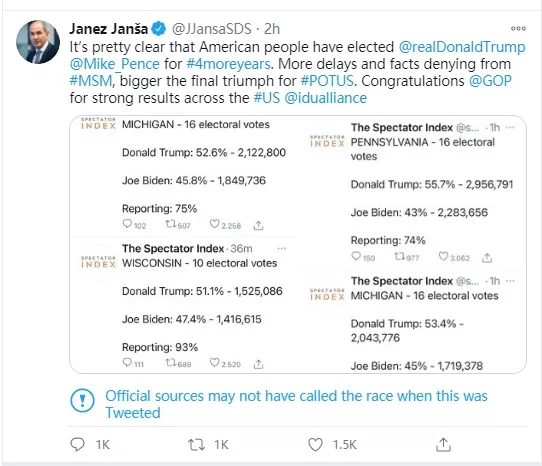This screenshot has width=542, height=466.
Task: Open the #MSM hashtag
Action: (x=91, y=81)
